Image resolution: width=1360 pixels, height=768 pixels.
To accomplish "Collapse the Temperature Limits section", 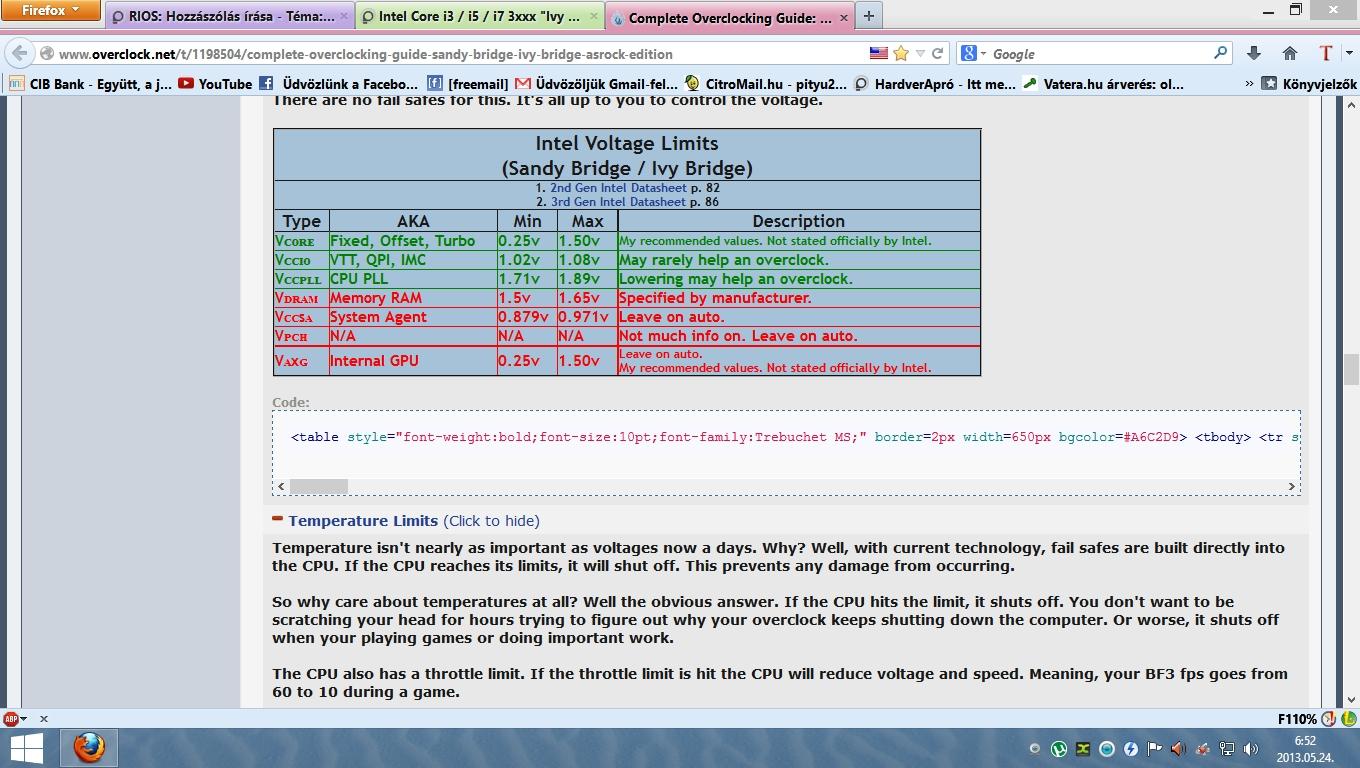I will point(277,520).
